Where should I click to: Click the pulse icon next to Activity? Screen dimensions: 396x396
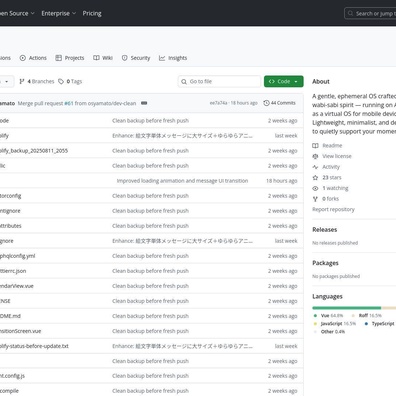pyautogui.click(x=315, y=167)
